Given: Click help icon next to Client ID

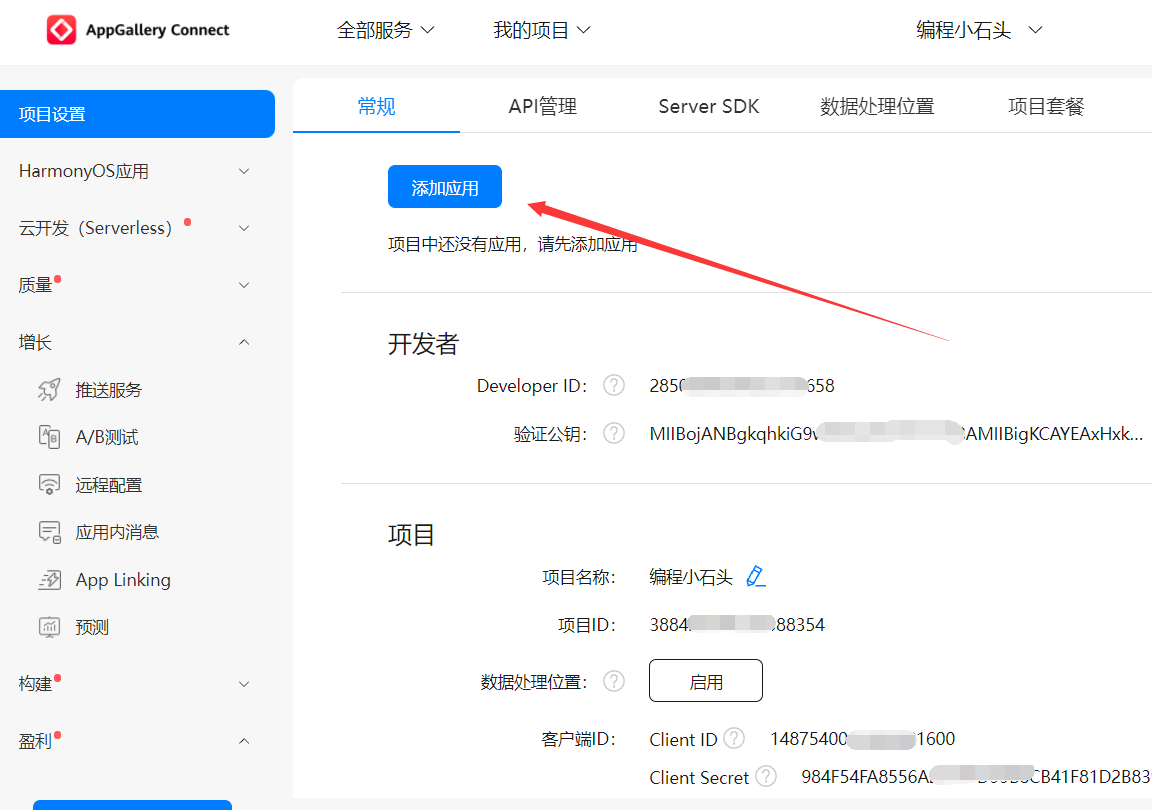Looking at the screenshot, I should 734,738.
